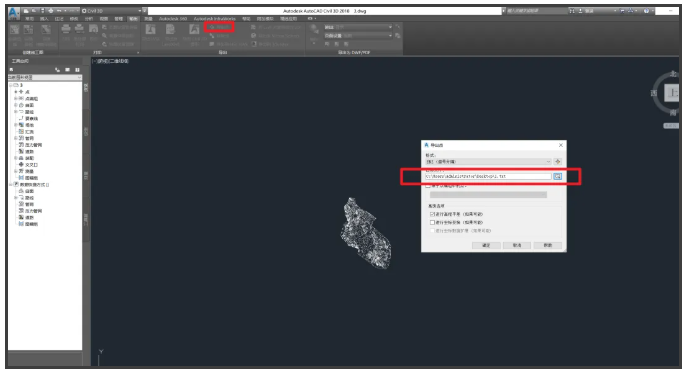Toggle the elevation adjustment checkbox in dialog
The image size is (690, 376).
click(433, 214)
